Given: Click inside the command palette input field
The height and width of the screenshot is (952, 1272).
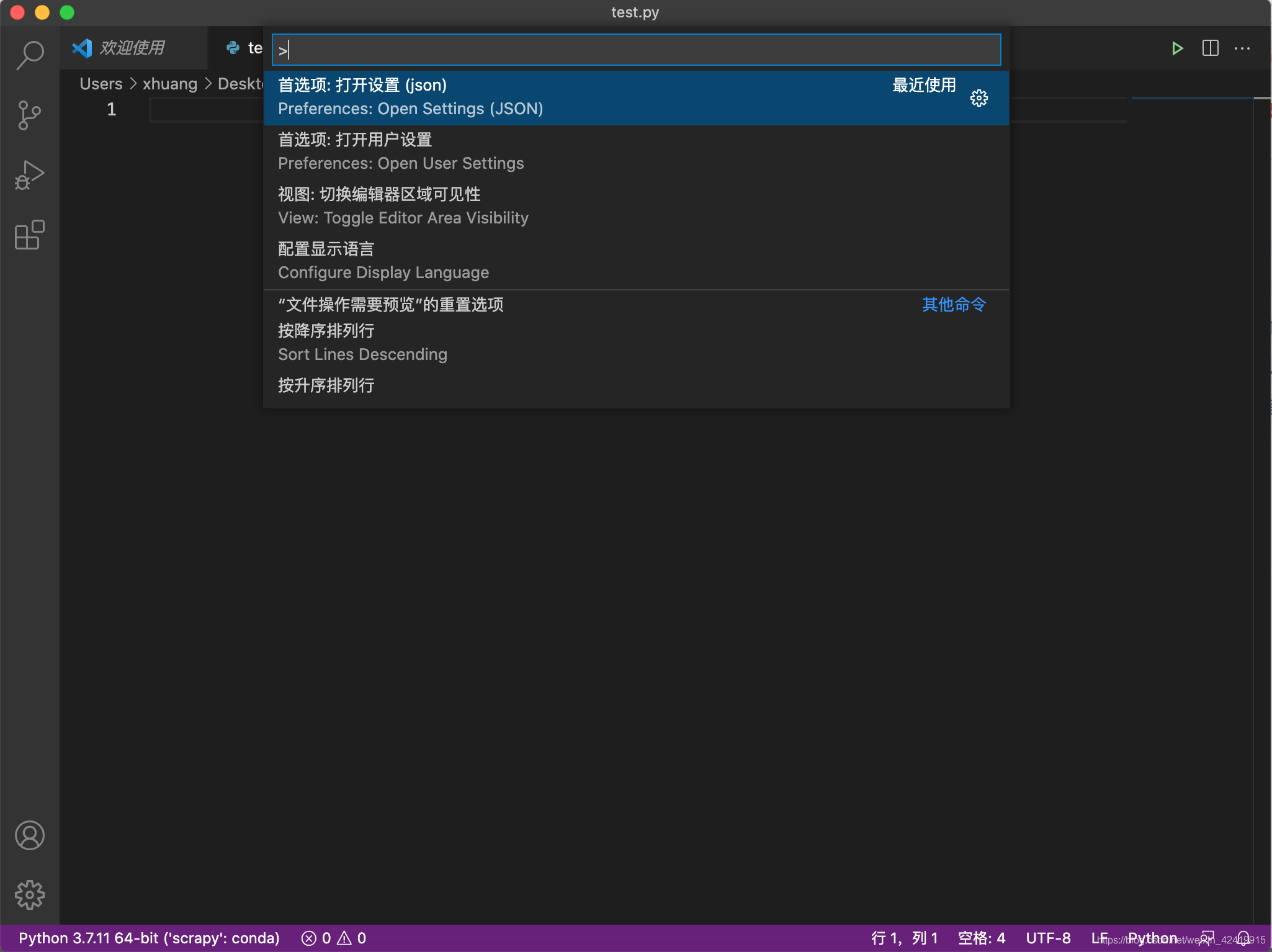Looking at the screenshot, I should (x=635, y=50).
